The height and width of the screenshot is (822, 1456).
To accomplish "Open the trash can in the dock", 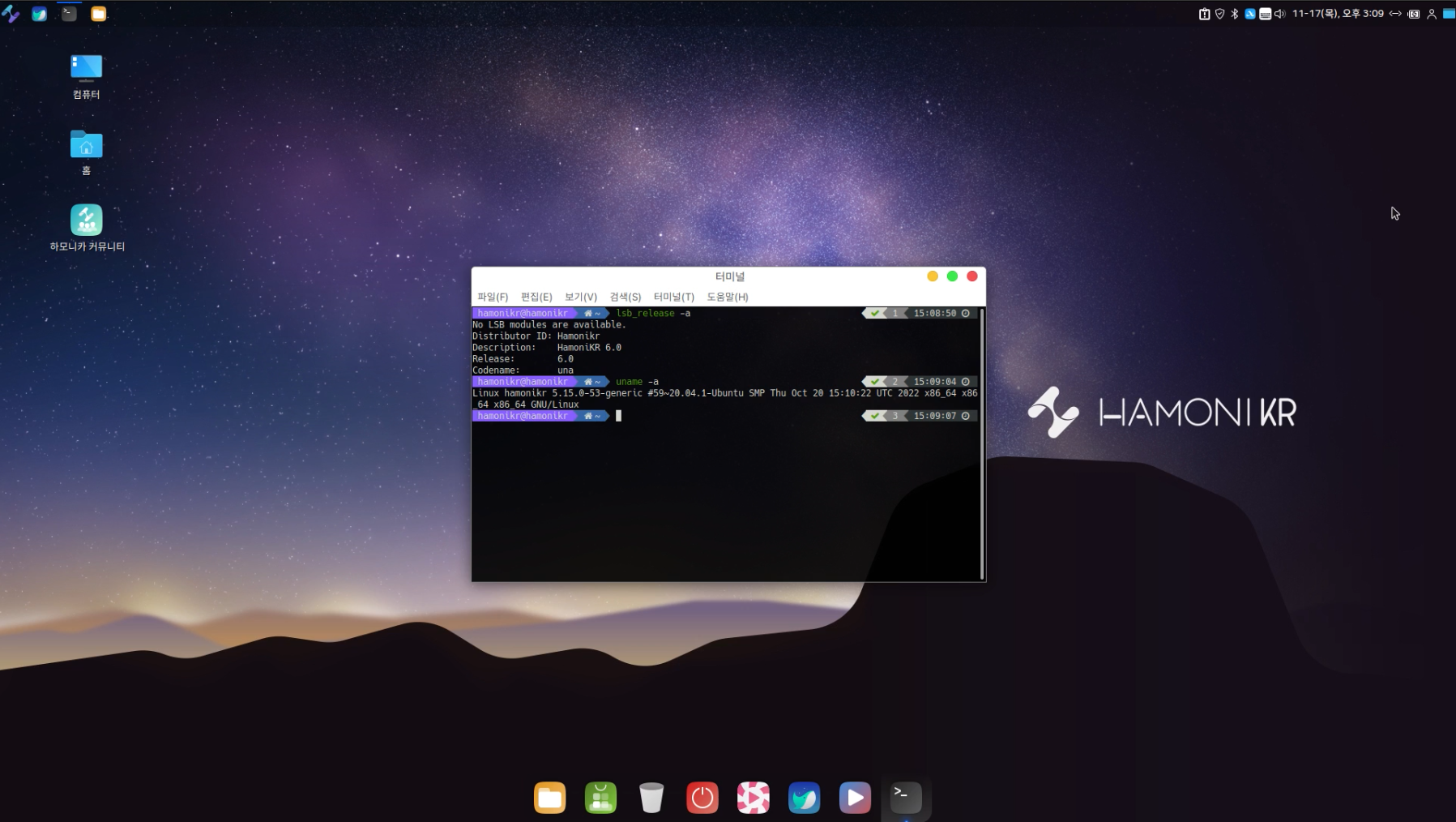I will [x=651, y=798].
